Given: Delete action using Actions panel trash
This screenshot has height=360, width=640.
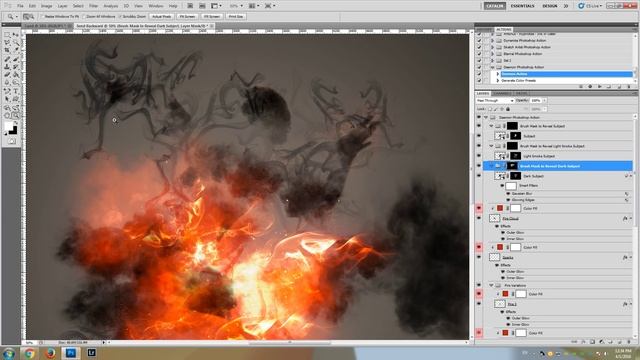Looking at the screenshot, I should [629, 87].
